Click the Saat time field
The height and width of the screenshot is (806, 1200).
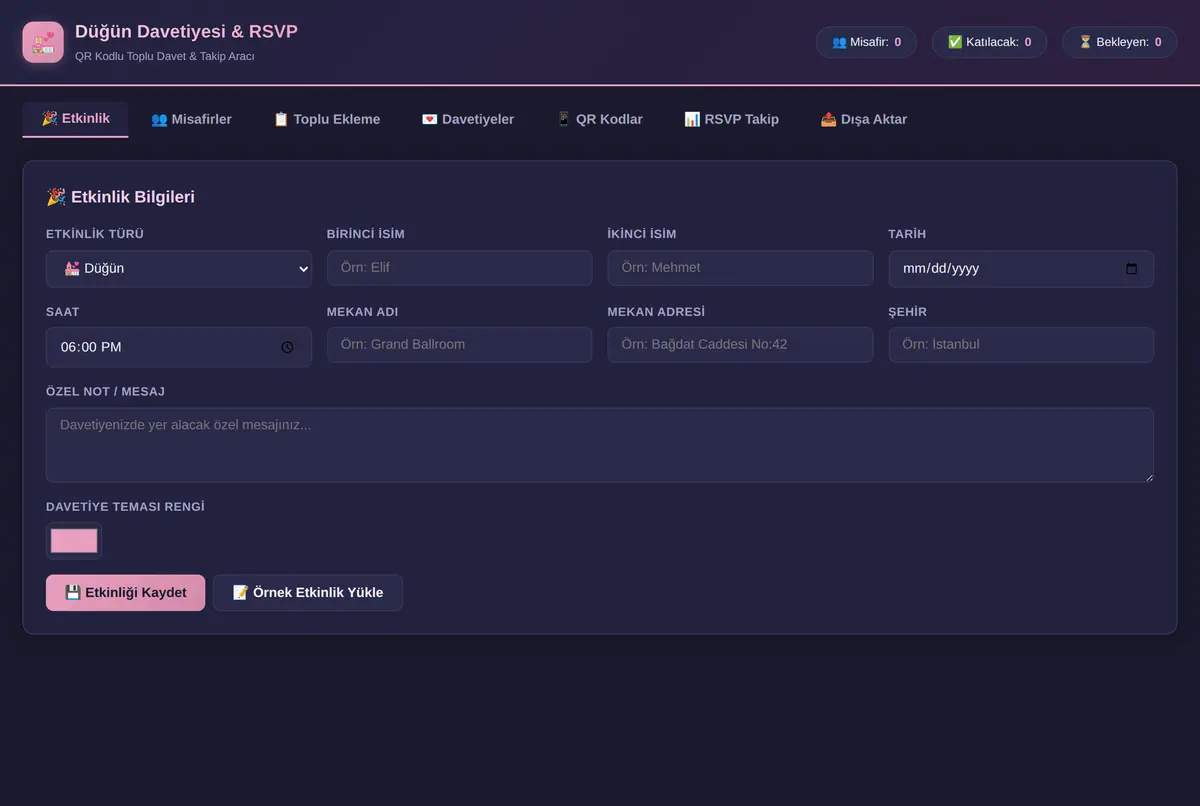point(179,347)
